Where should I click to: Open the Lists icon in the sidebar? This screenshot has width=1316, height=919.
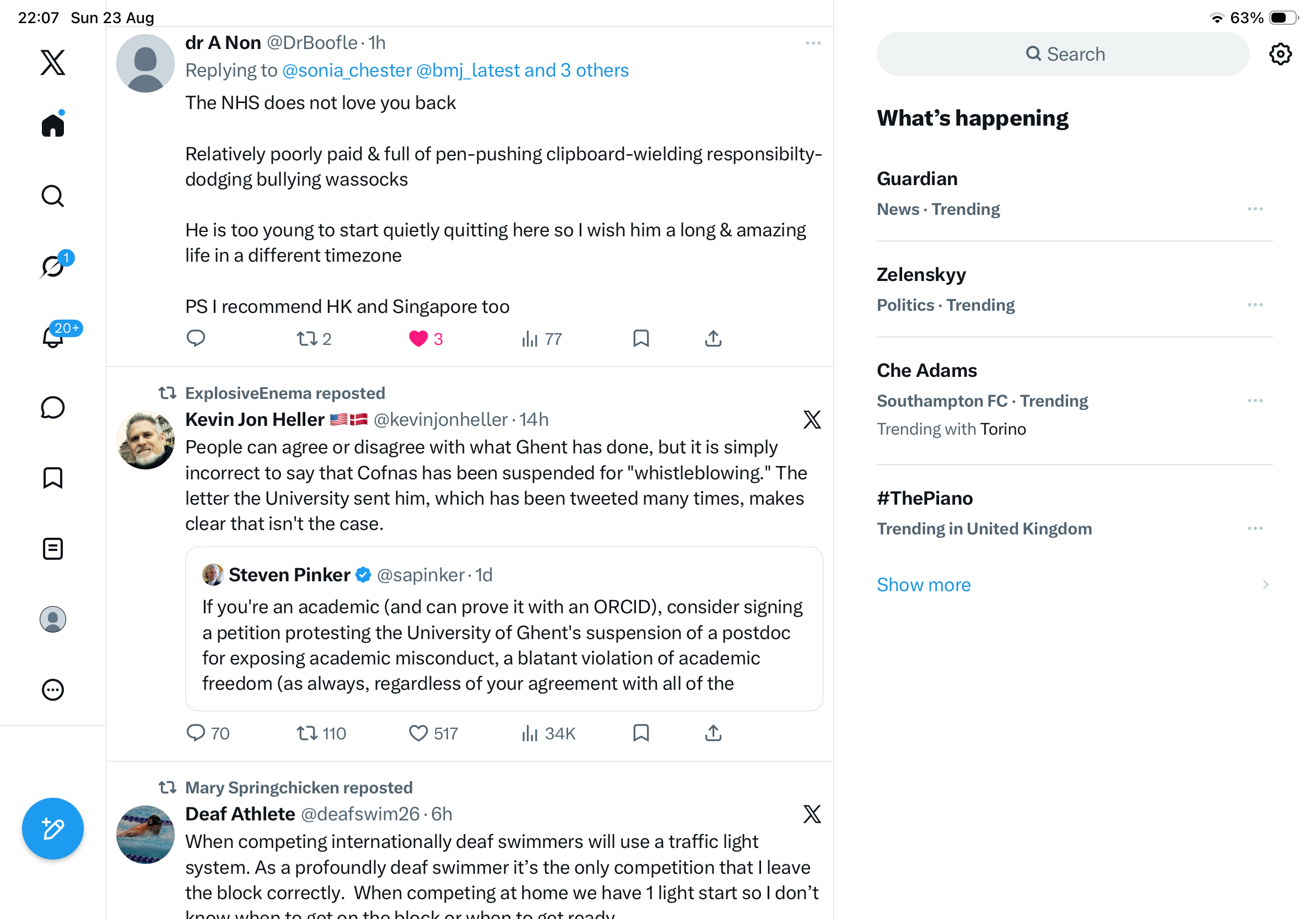[53, 549]
